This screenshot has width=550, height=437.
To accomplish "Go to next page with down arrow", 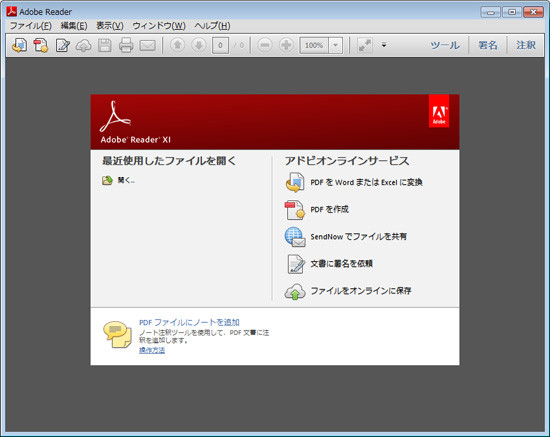I will 199,45.
